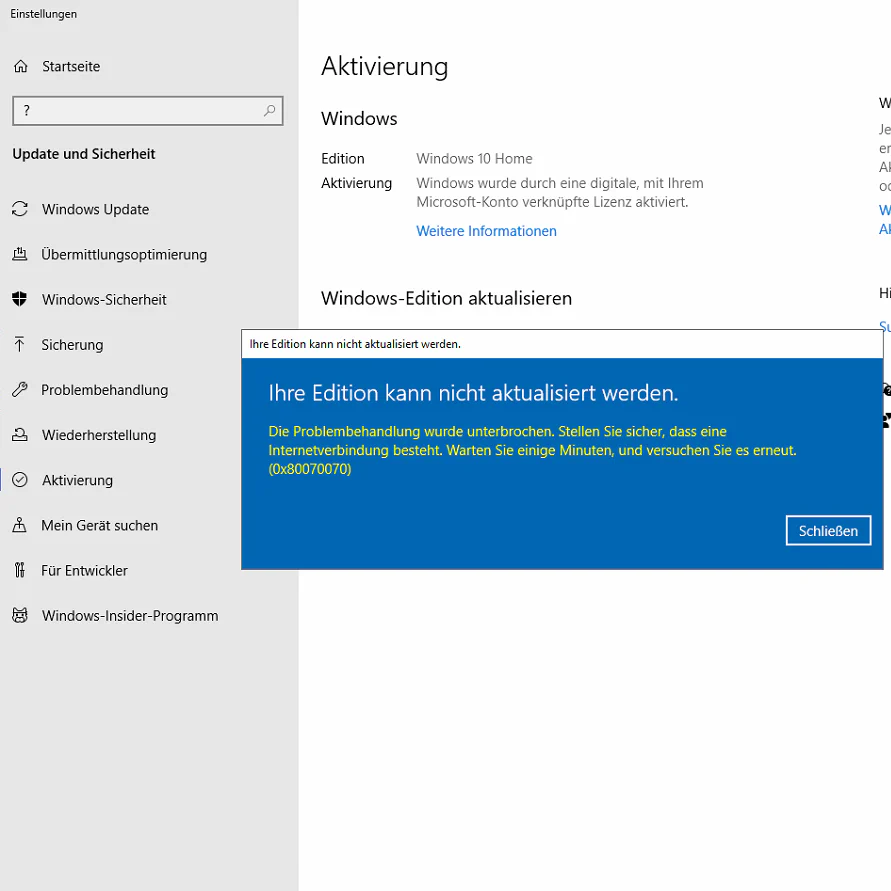
Task: Click the Übermittlungsoptimierung icon
Action: pyautogui.click(x=20, y=254)
